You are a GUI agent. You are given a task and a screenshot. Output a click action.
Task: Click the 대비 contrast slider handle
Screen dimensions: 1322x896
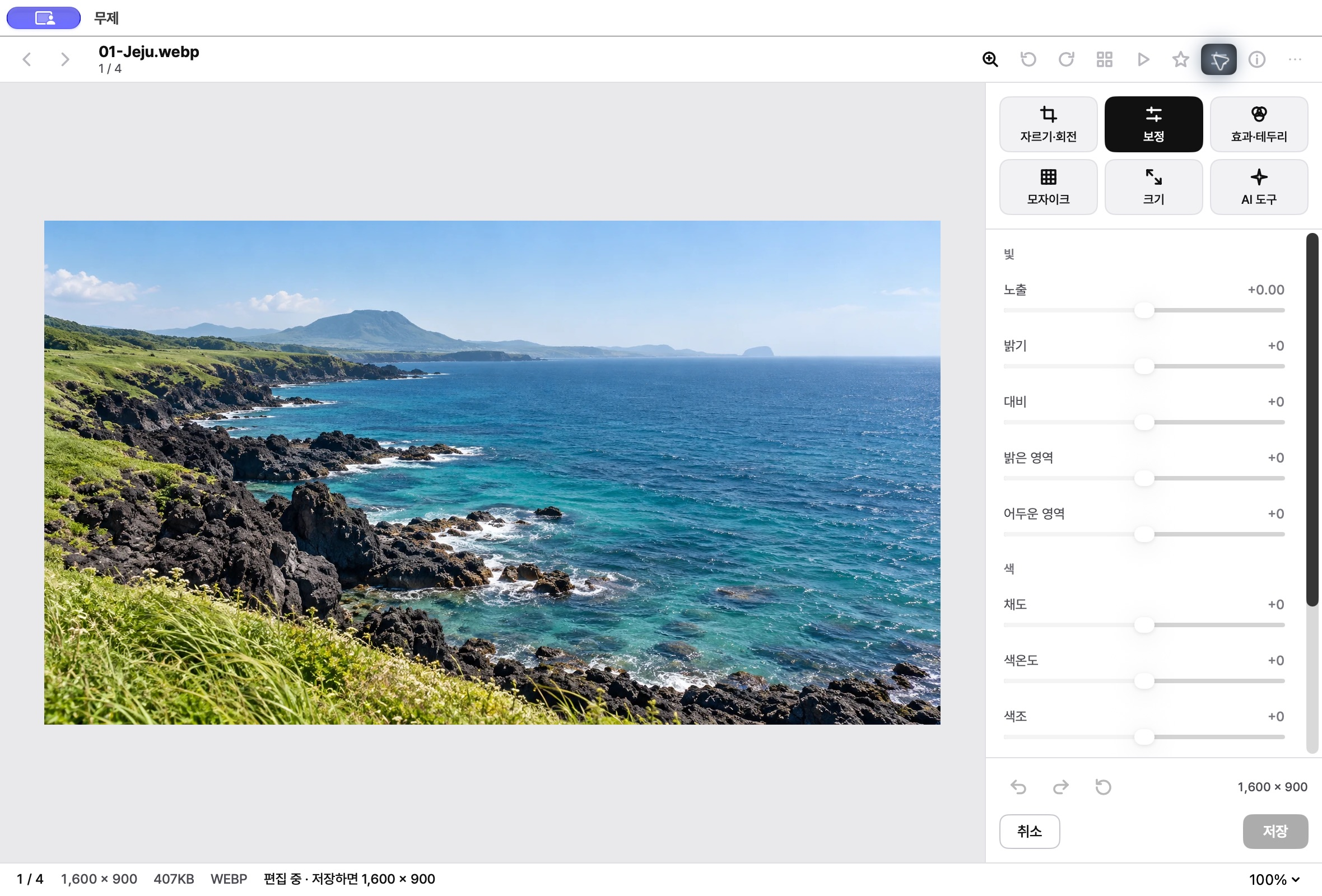click(x=1144, y=422)
